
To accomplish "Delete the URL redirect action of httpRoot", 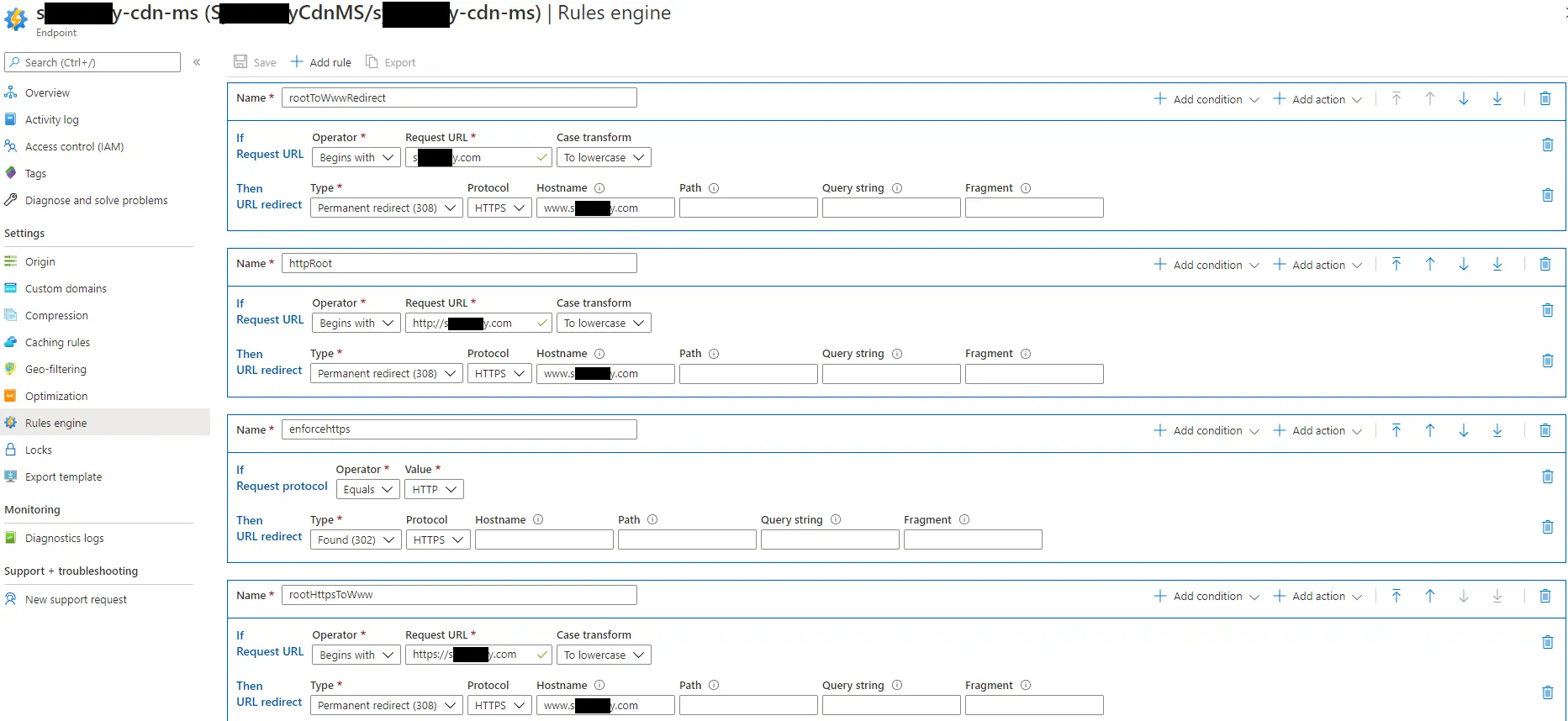I will tap(1548, 360).
